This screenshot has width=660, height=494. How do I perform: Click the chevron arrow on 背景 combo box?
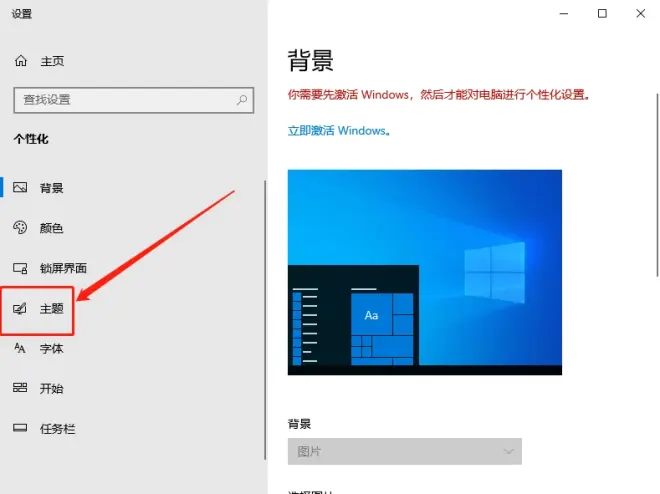(x=508, y=452)
